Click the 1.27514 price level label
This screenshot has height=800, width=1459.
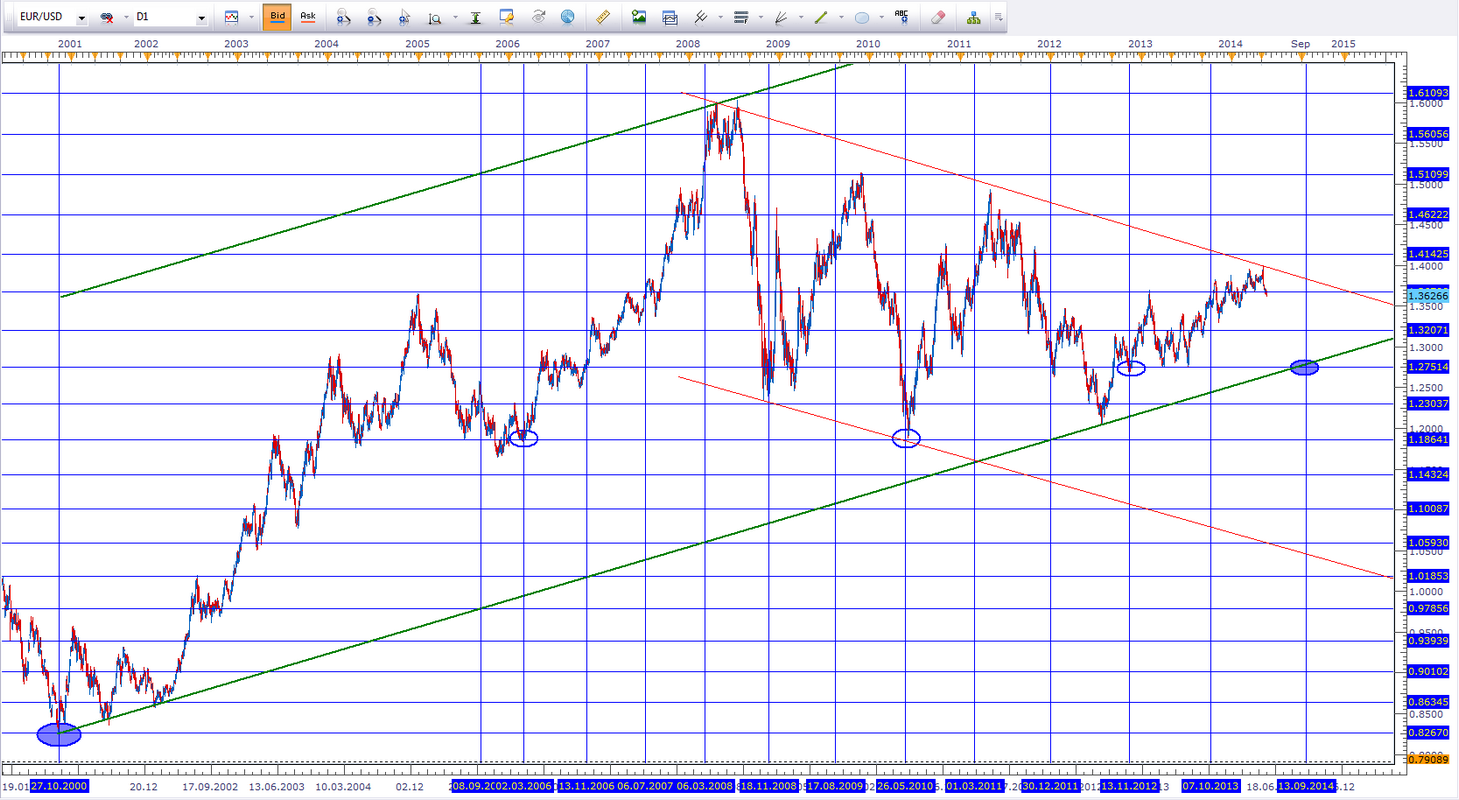1427,367
